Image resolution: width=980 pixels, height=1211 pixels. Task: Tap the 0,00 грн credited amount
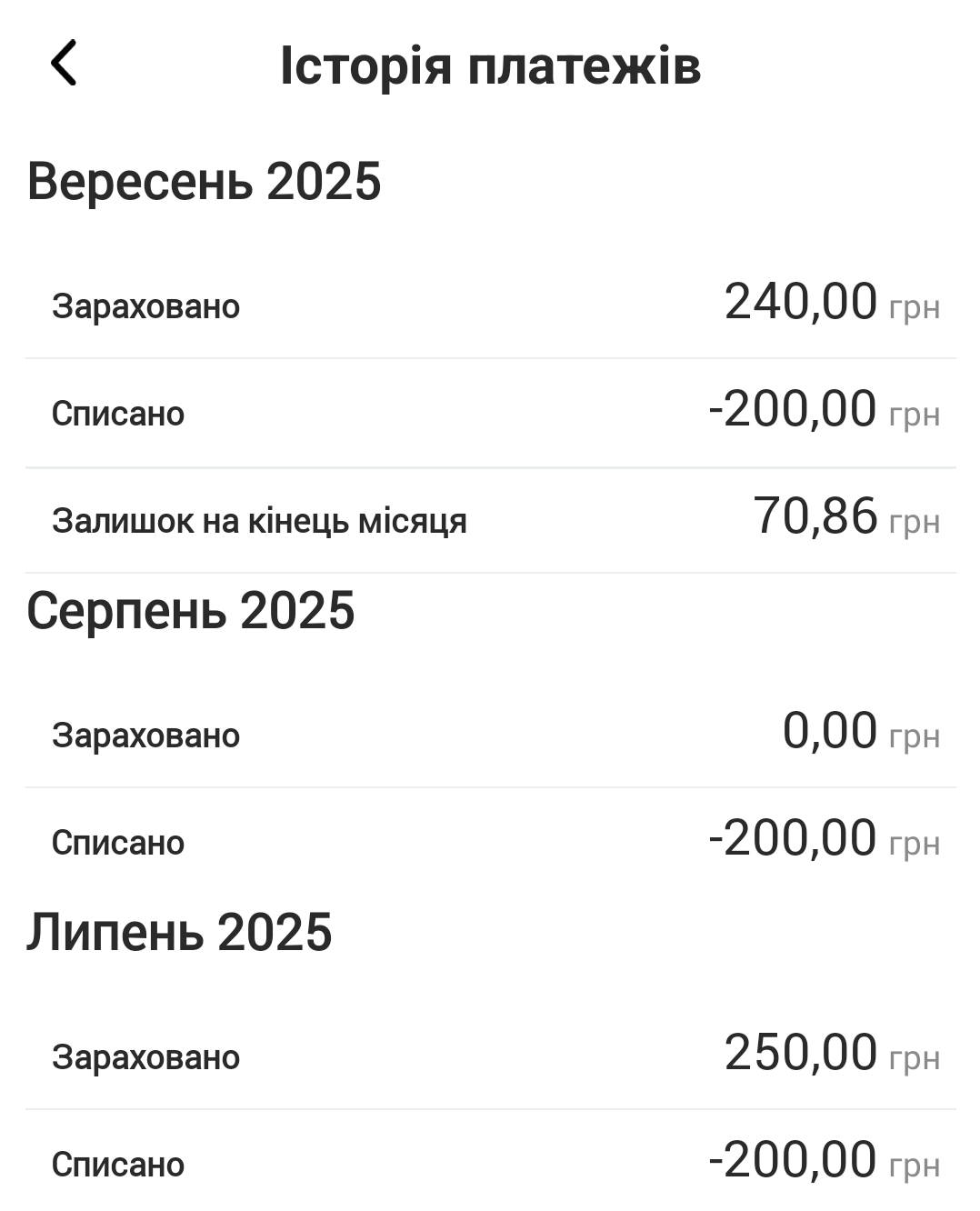pyautogui.click(x=860, y=732)
